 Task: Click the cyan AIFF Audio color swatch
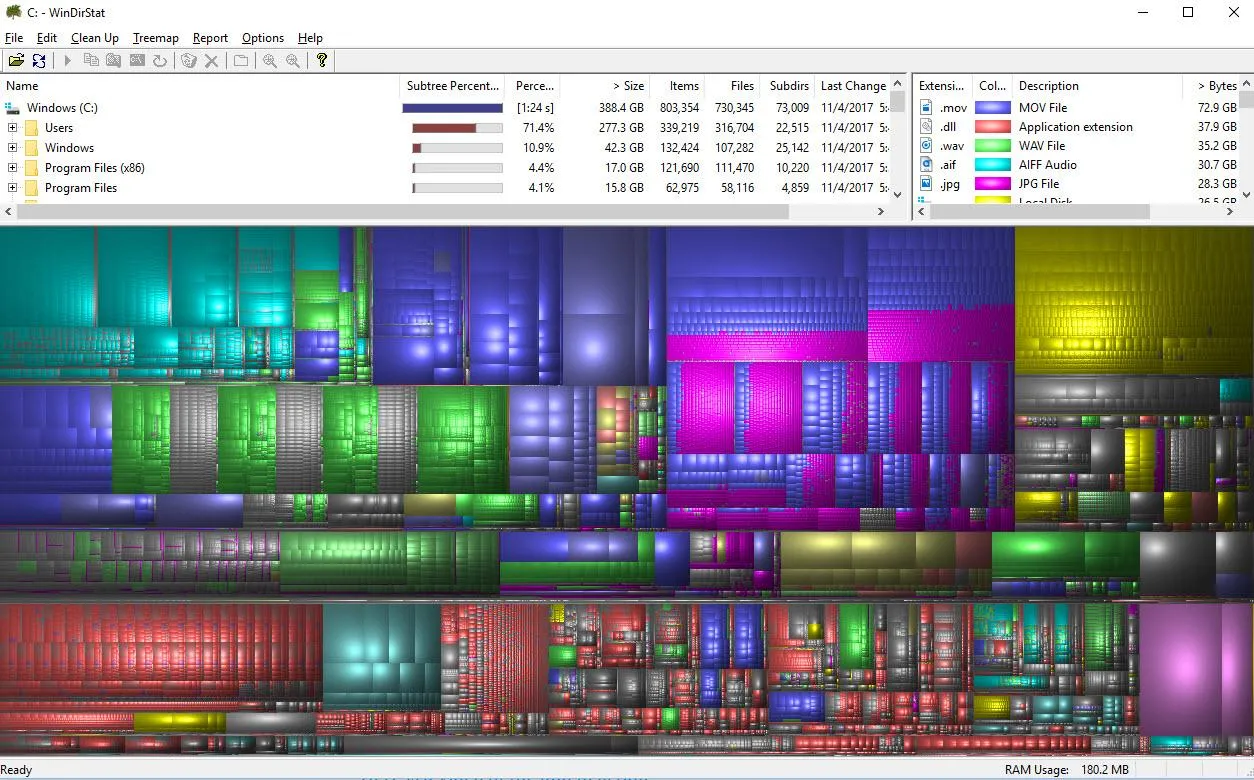993,165
